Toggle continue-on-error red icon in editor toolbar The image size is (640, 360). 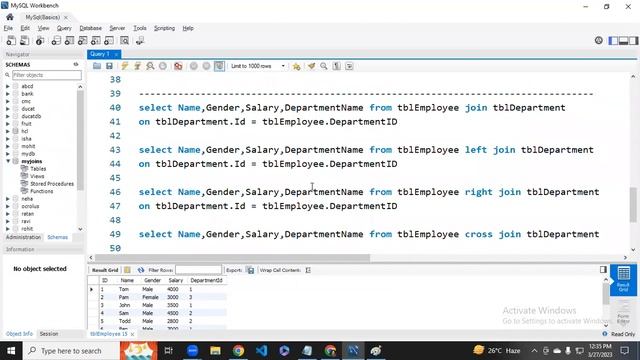pos(178,66)
